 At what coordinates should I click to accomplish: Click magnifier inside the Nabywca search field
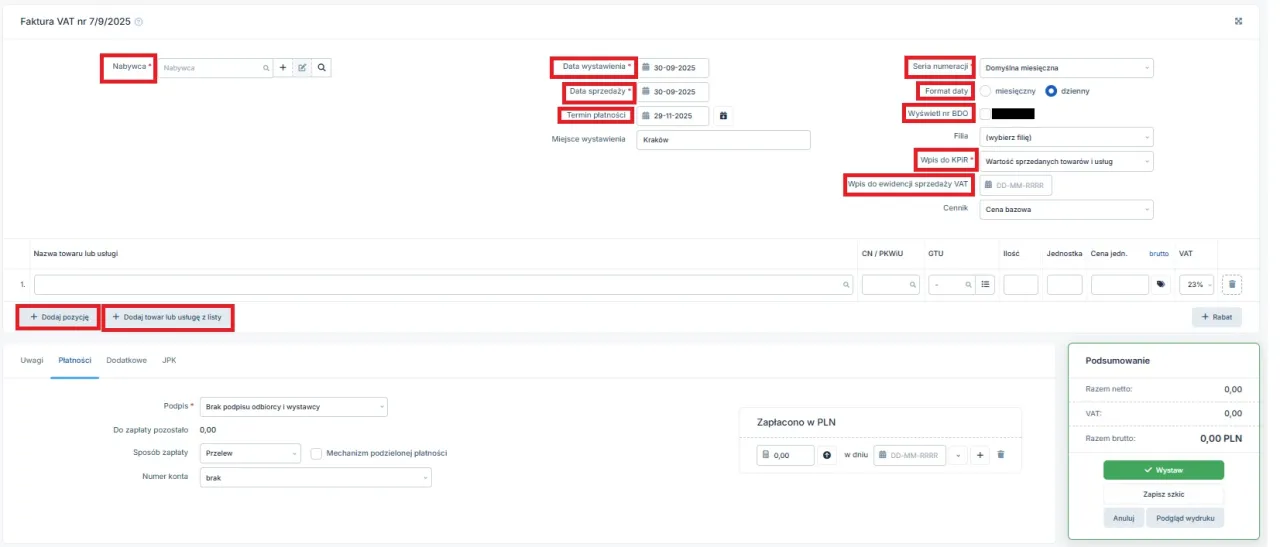[x=266, y=68]
